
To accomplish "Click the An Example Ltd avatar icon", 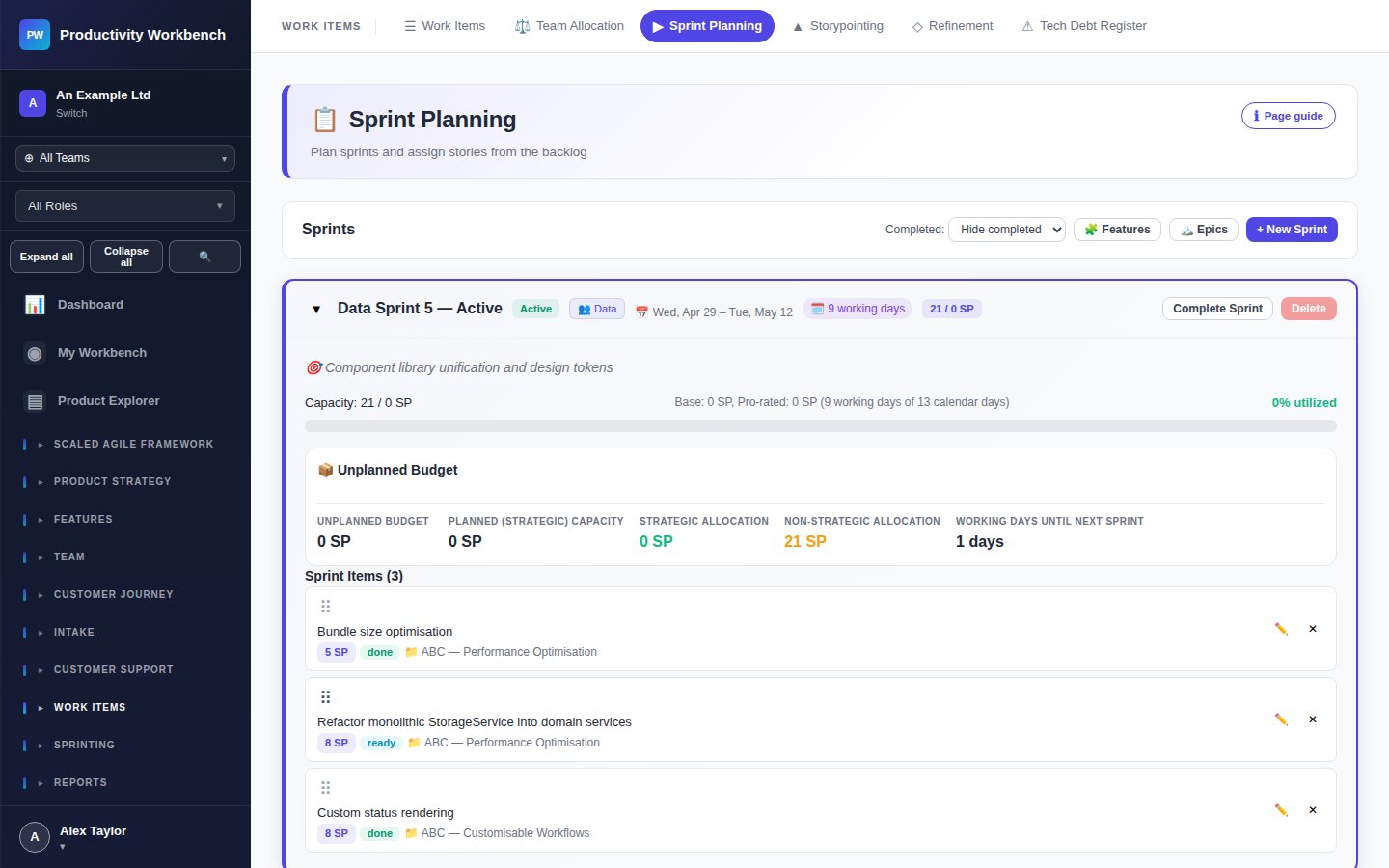I will [33, 103].
